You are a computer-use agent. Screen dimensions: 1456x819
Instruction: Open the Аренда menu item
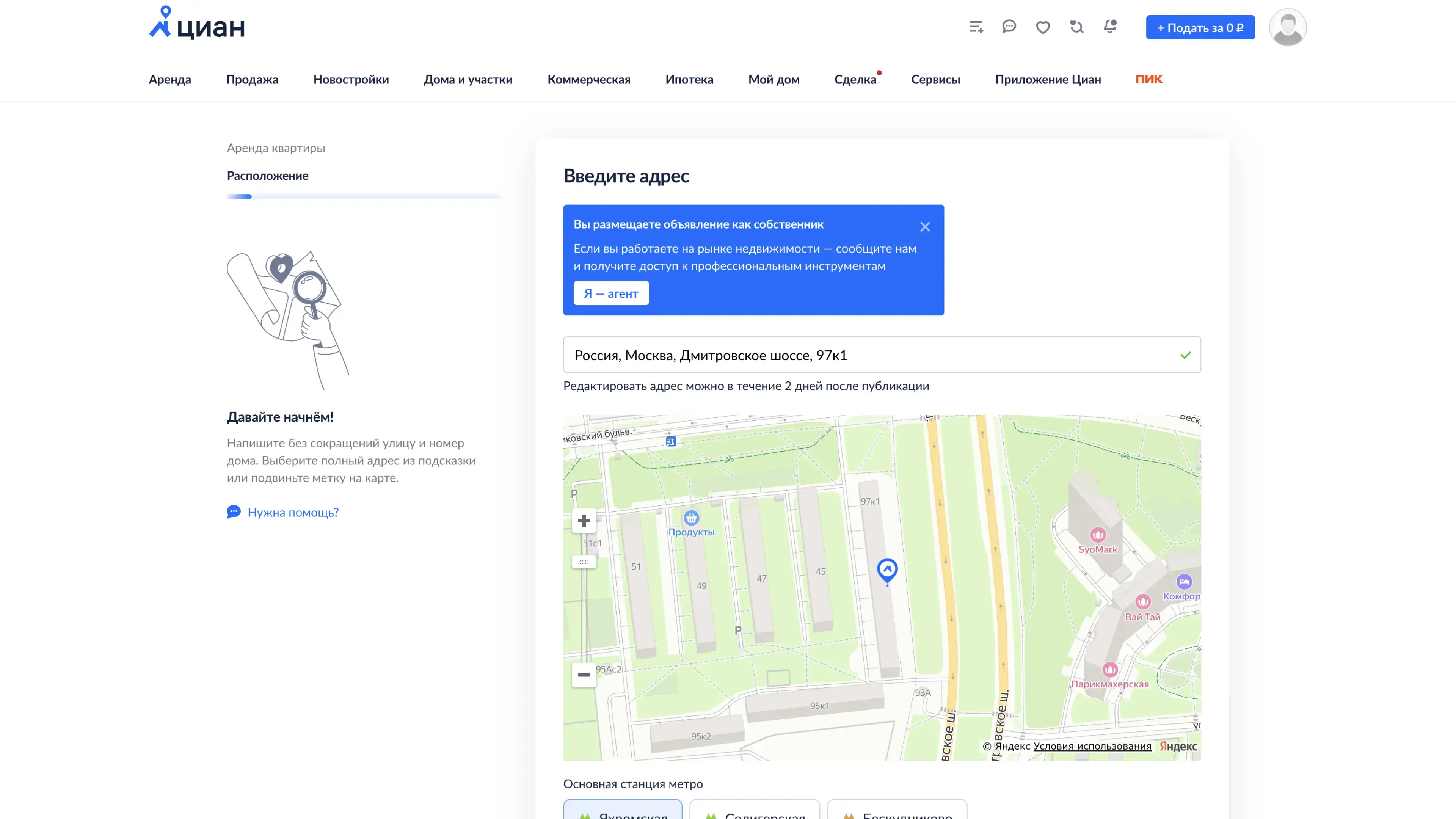pyautogui.click(x=169, y=79)
